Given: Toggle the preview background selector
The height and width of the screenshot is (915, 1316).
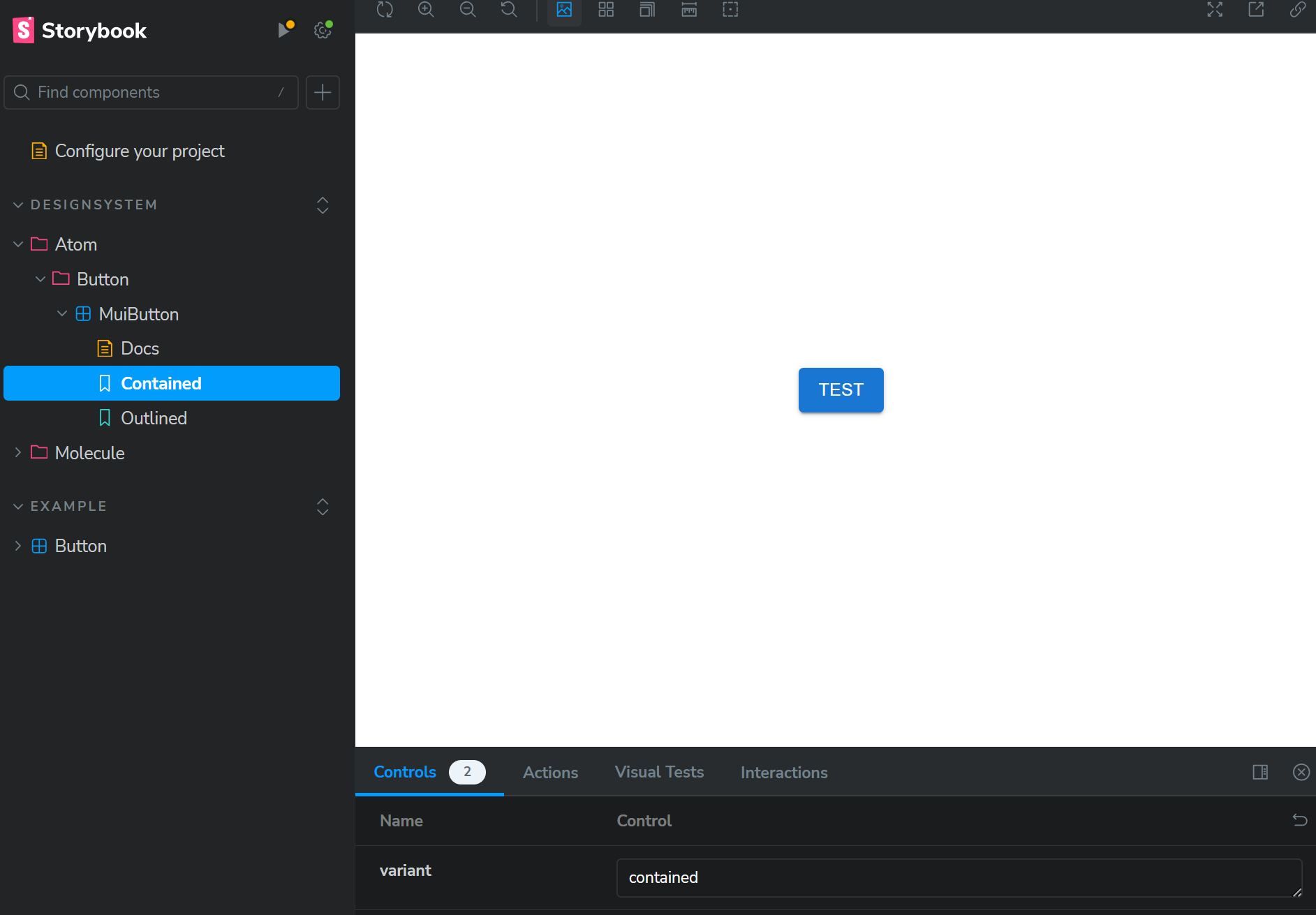Looking at the screenshot, I should 564,10.
